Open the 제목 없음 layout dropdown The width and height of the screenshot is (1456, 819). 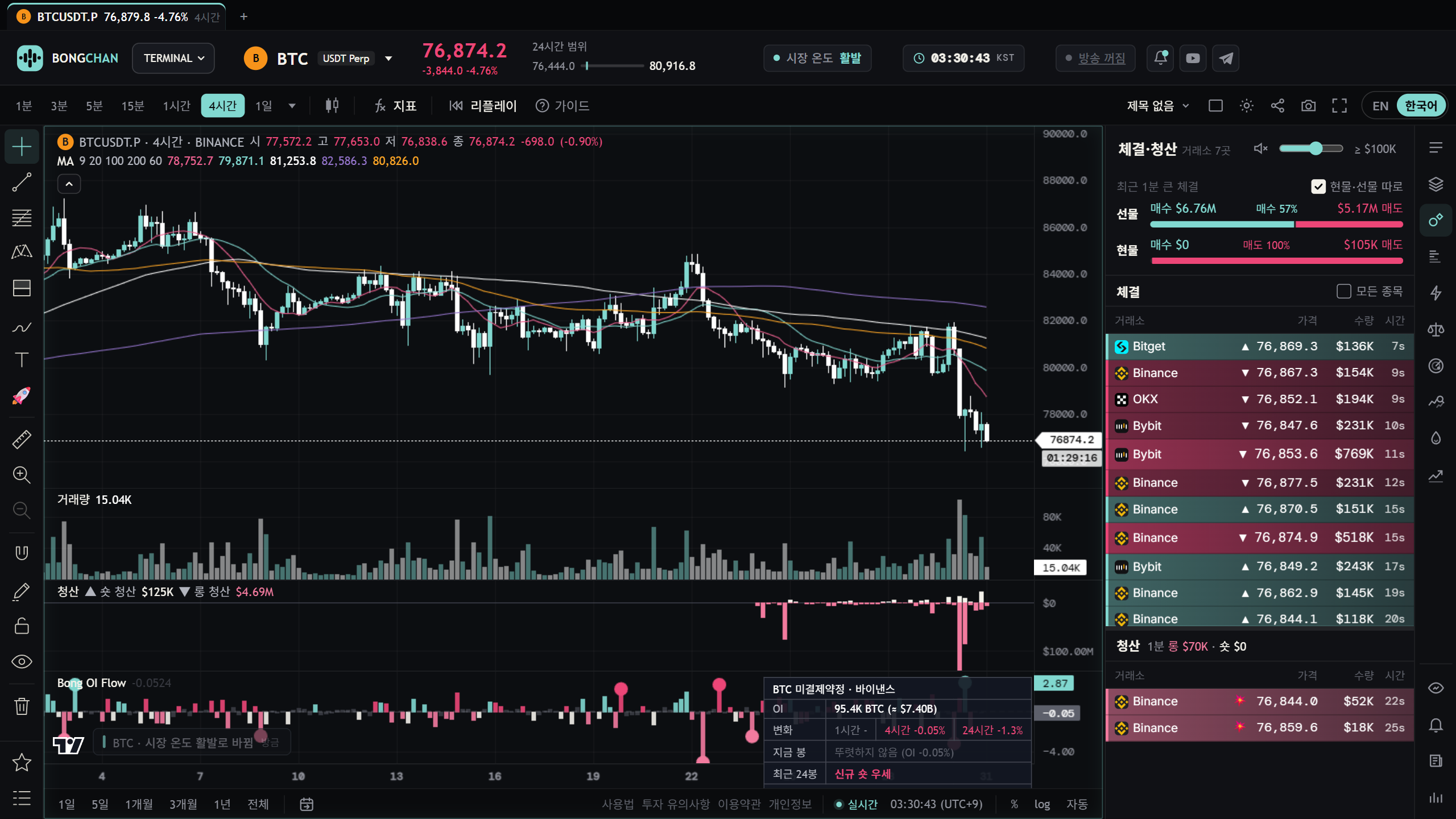1159,106
